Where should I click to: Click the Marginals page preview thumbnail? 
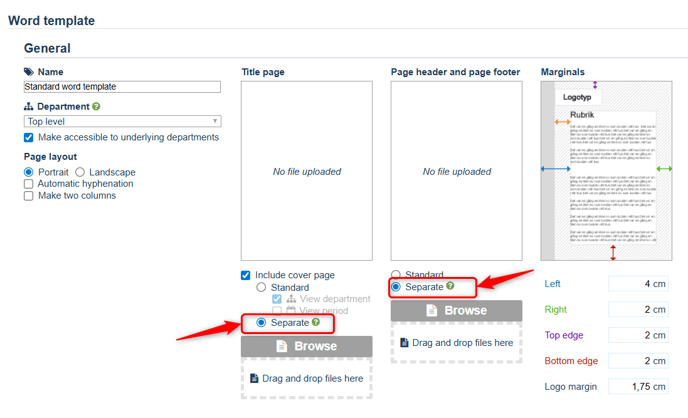[607, 172]
